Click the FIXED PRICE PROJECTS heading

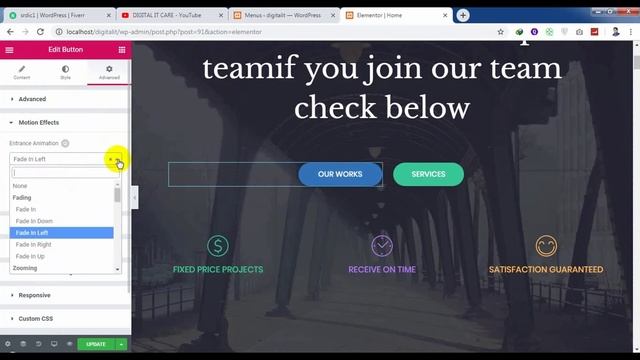click(x=218, y=269)
